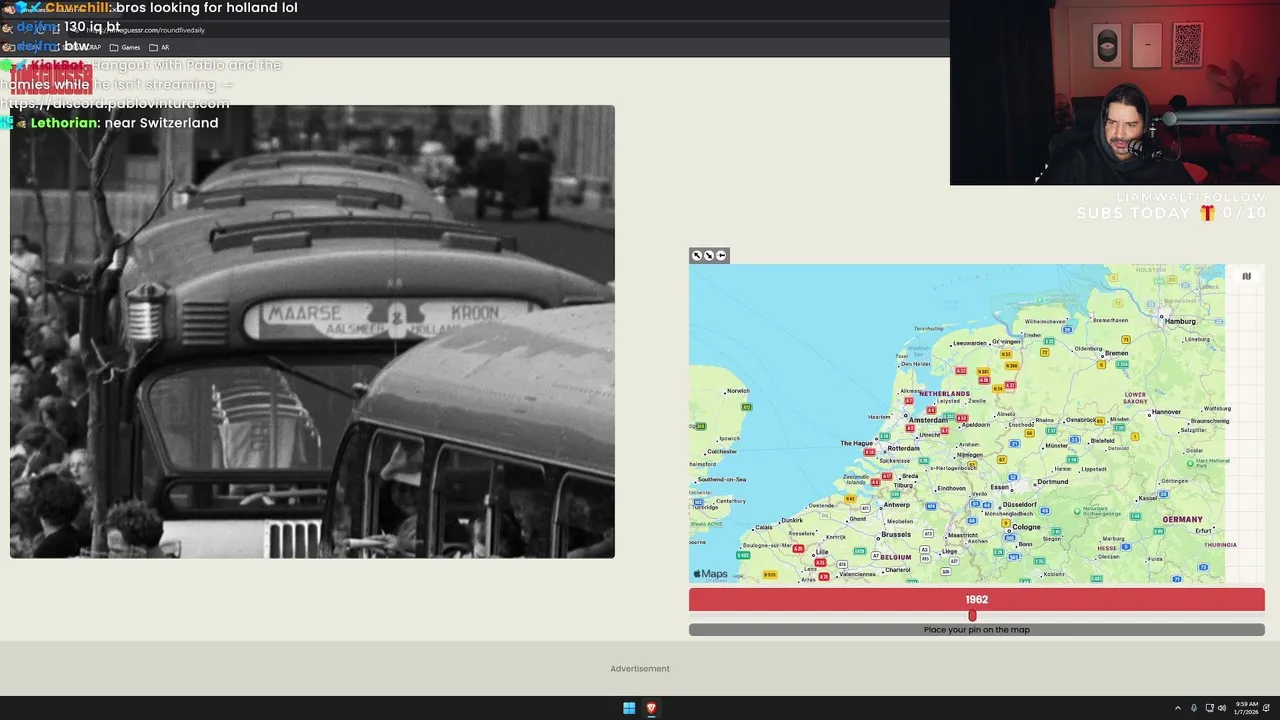Click the third map control icon above the map
Image resolution: width=1280 pixels, height=720 pixels.
(x=721, y=255)
